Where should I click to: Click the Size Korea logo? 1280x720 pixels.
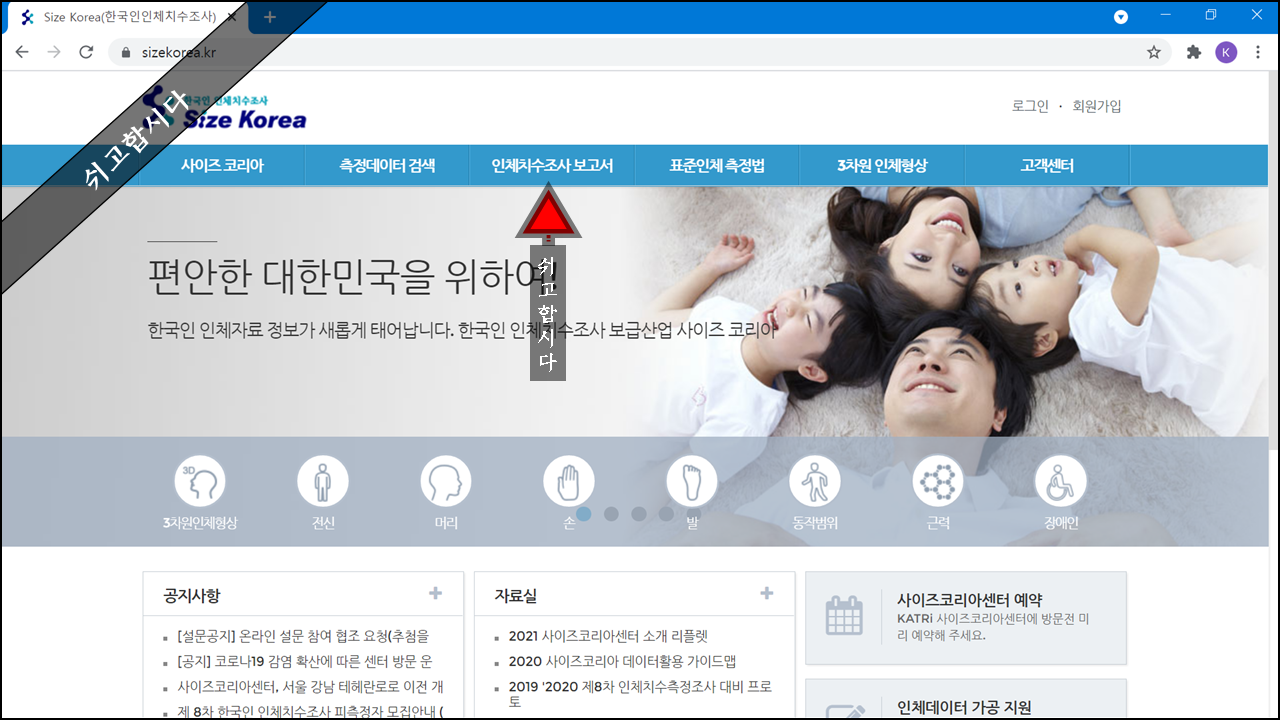point(225,110)
